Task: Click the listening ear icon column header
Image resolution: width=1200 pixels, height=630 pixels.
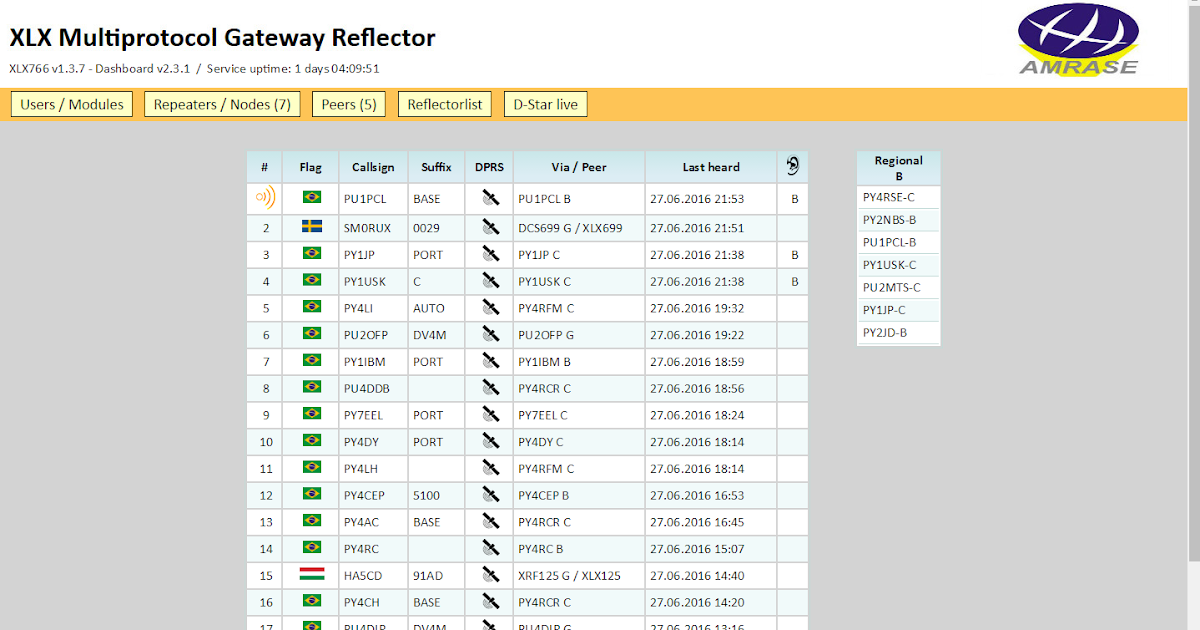Action: point(793,166)
